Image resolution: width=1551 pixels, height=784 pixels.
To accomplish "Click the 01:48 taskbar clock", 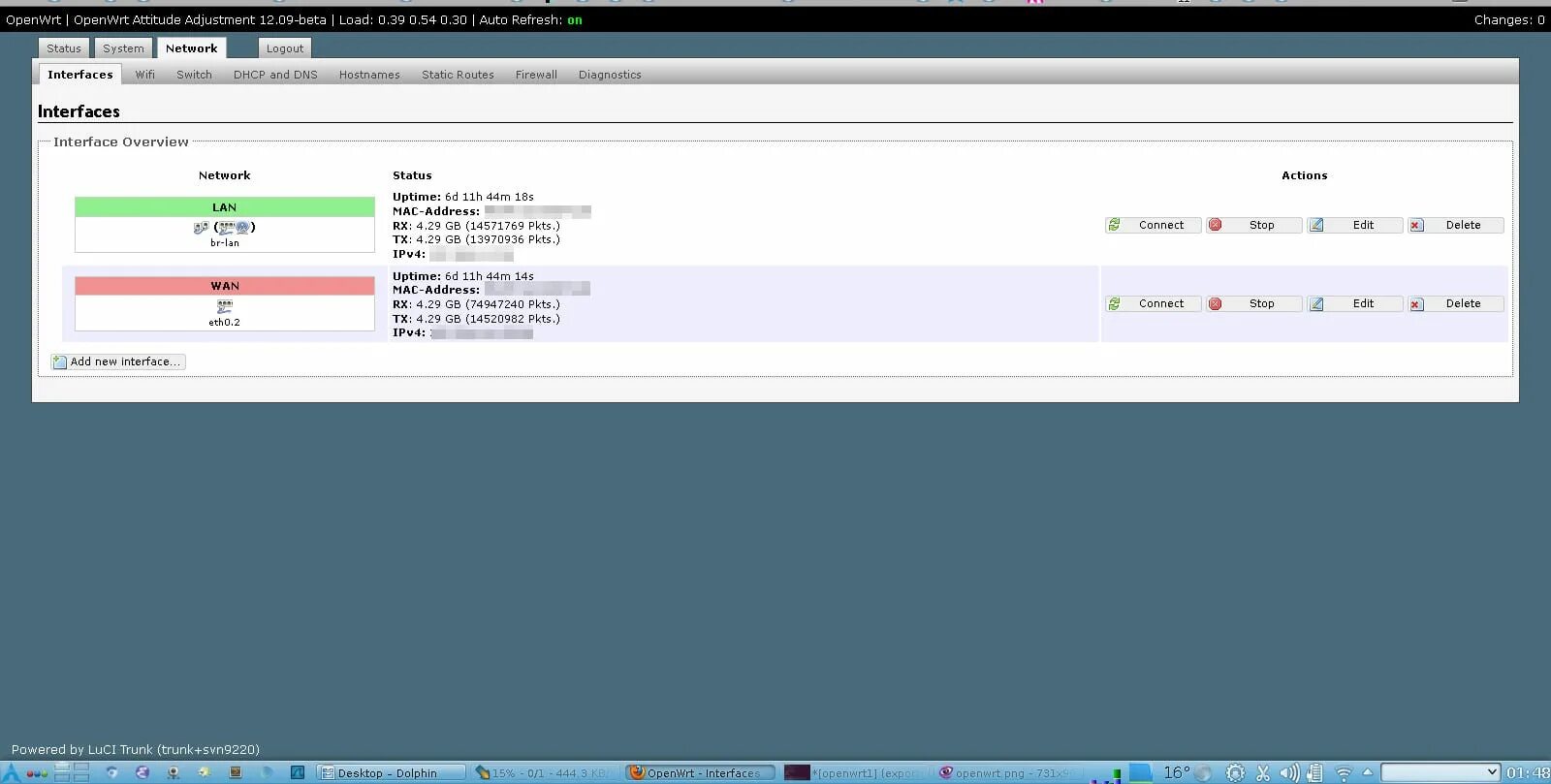I will click(1528, 772).
